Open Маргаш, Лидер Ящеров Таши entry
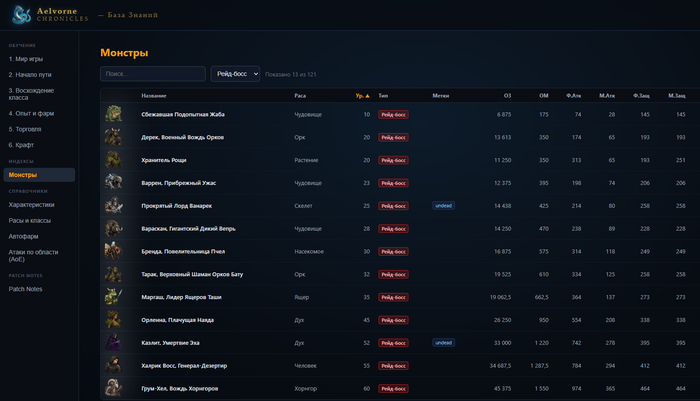 (x=181, y=297)
